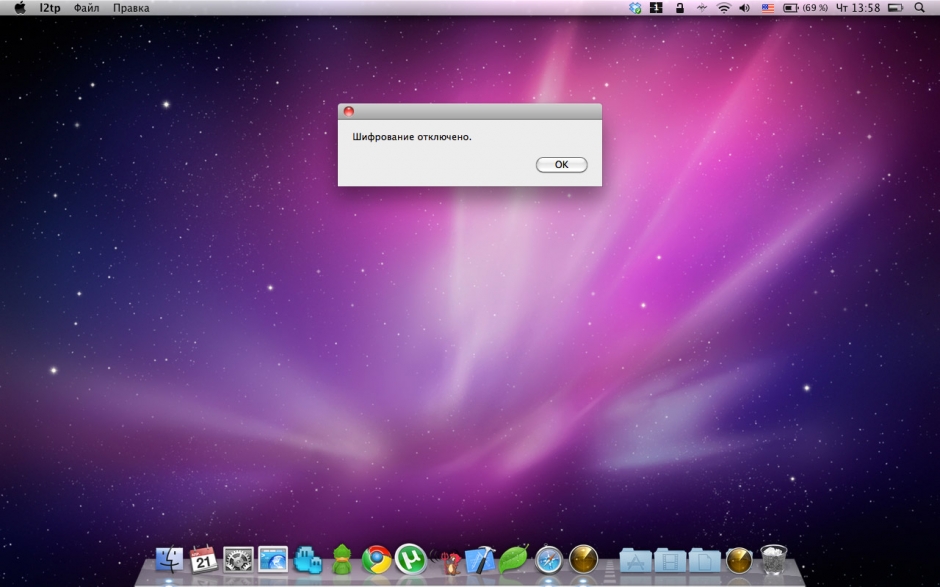Viewport: 940px width, 587px height.
Task: Launch the screen sharing globe app in Dock
Action: [273, 560]
